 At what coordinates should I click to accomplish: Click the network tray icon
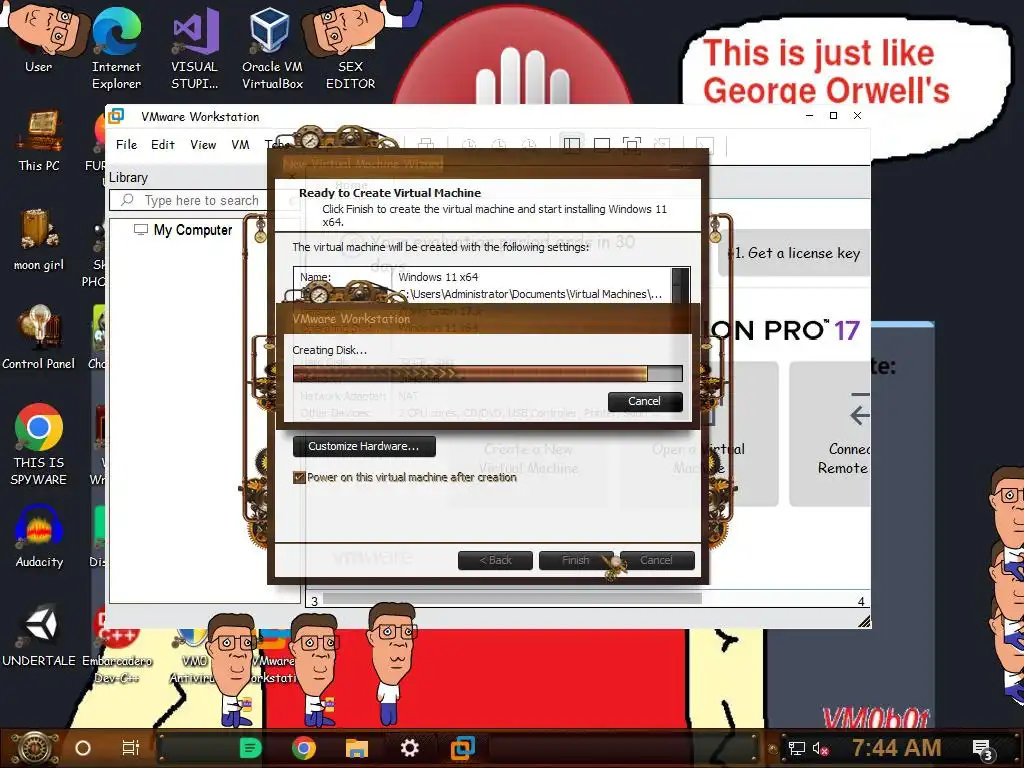pyautogui.click(x=797, y=748)
